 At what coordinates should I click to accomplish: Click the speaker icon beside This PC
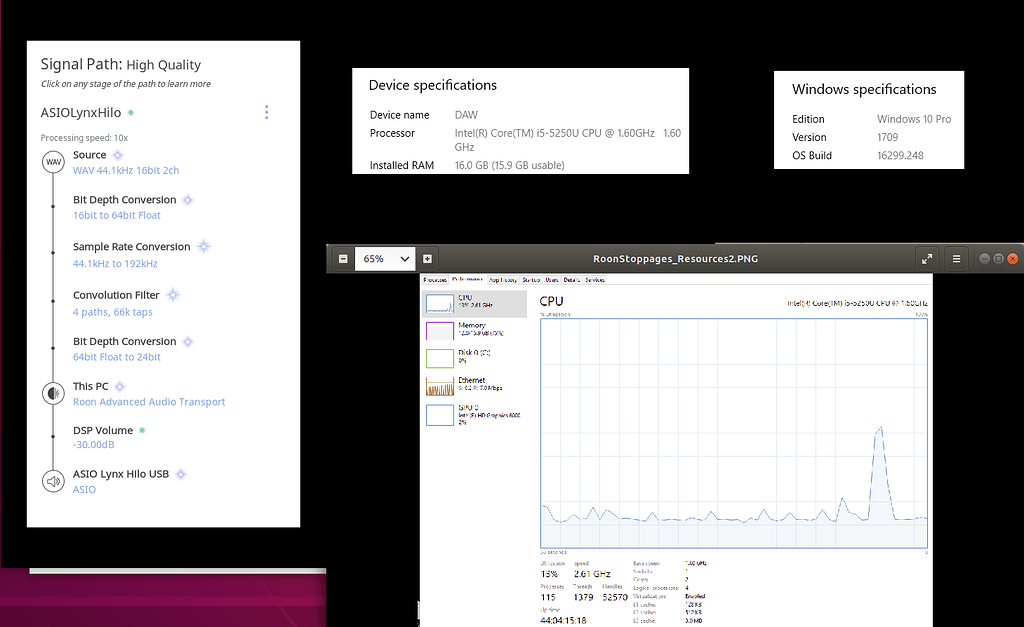click(x=52, y=392)
